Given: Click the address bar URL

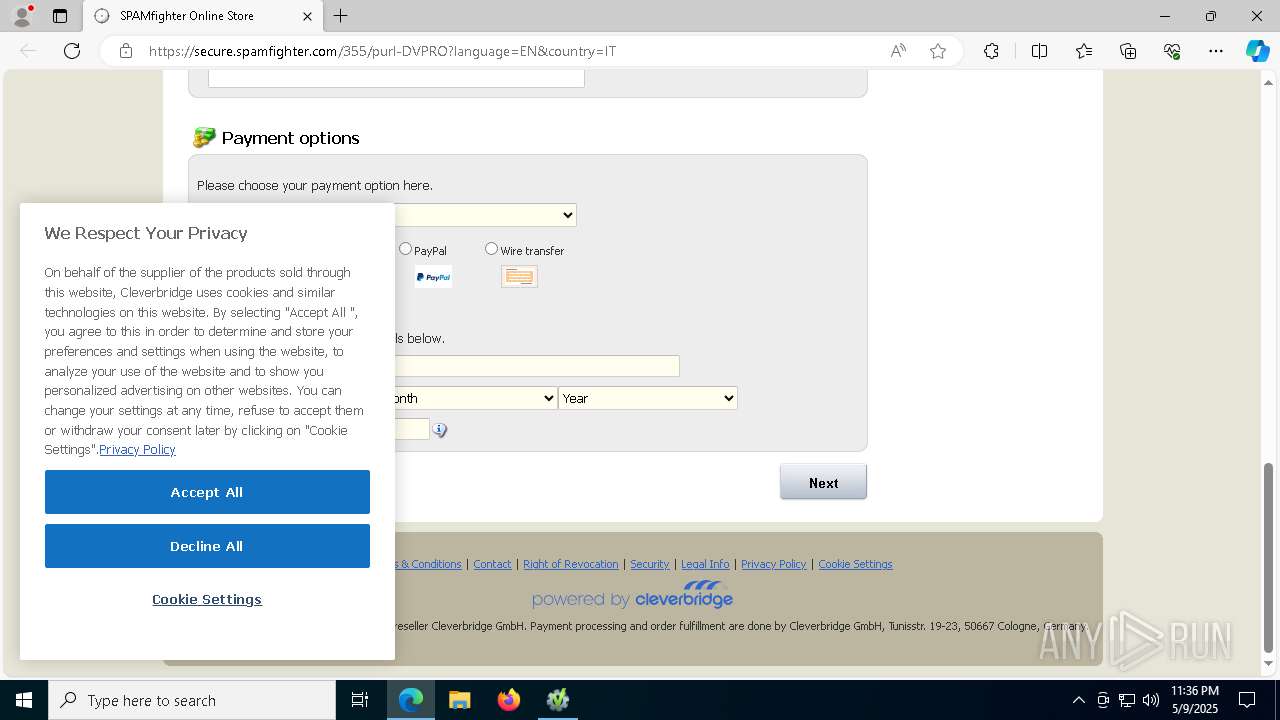Looking at the screenshot, I should 382,51.
